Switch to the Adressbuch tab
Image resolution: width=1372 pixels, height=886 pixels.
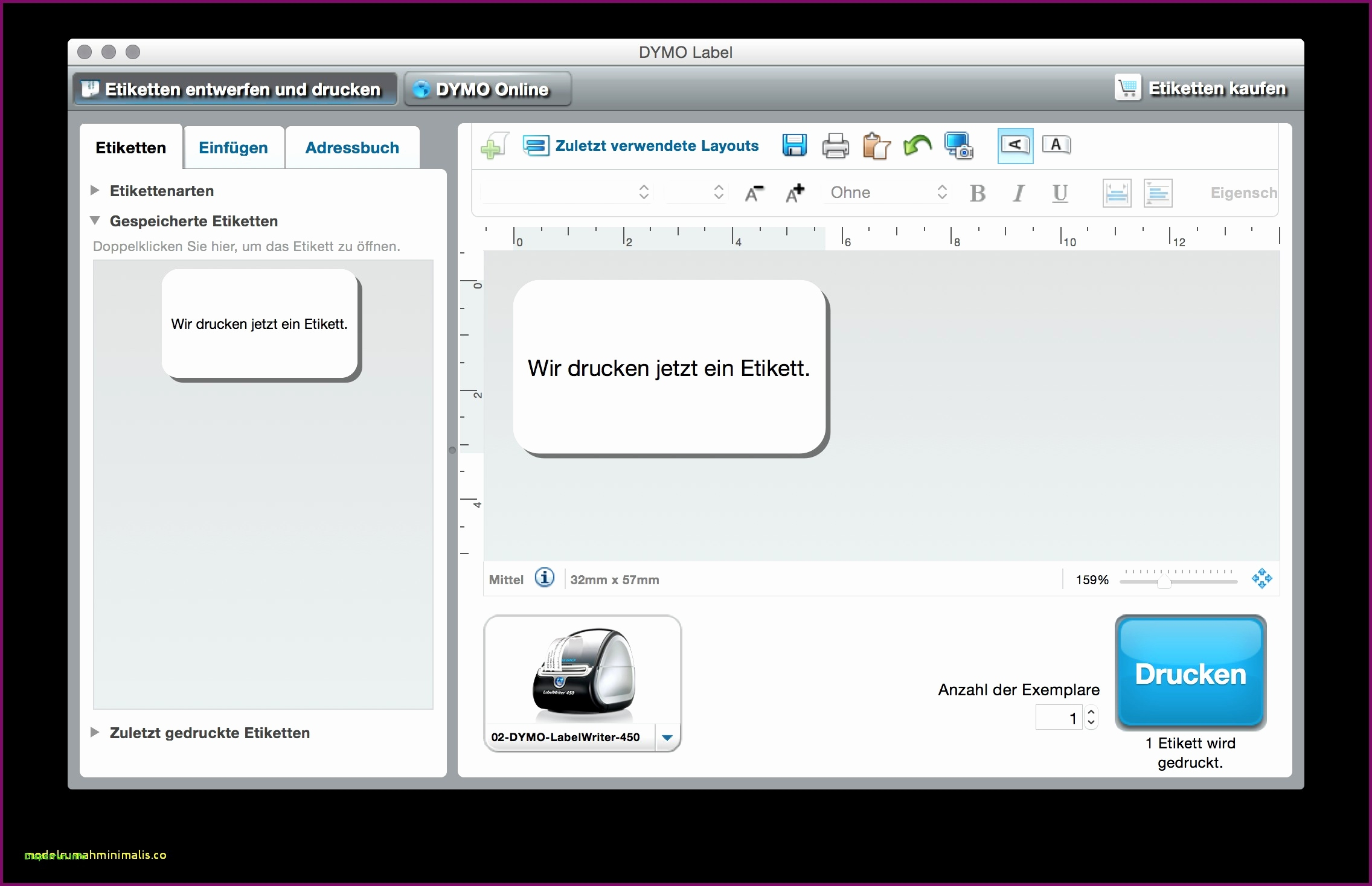pyautogui.click(x=352, y=148)
